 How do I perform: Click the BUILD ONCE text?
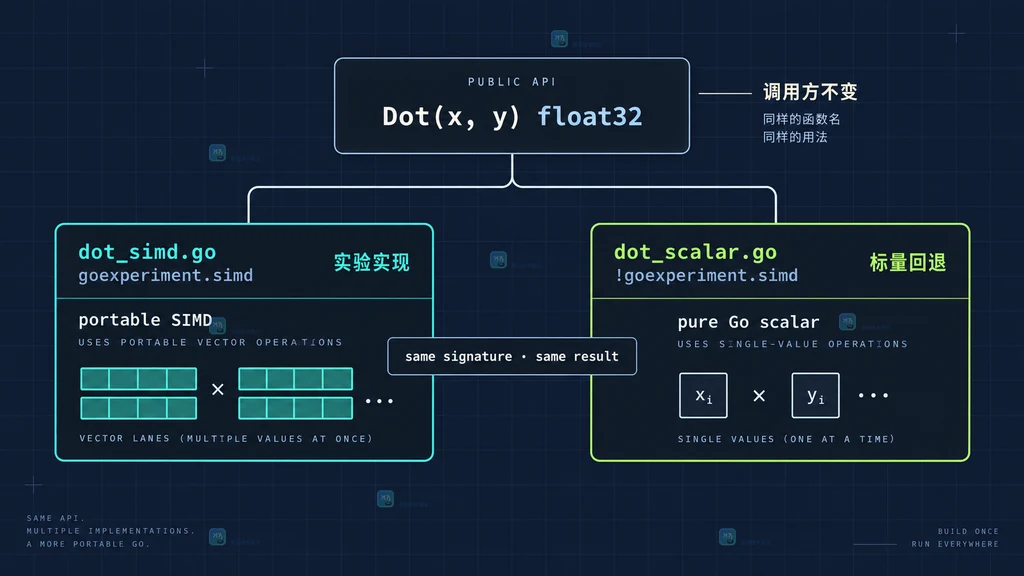tap(968, 532)
